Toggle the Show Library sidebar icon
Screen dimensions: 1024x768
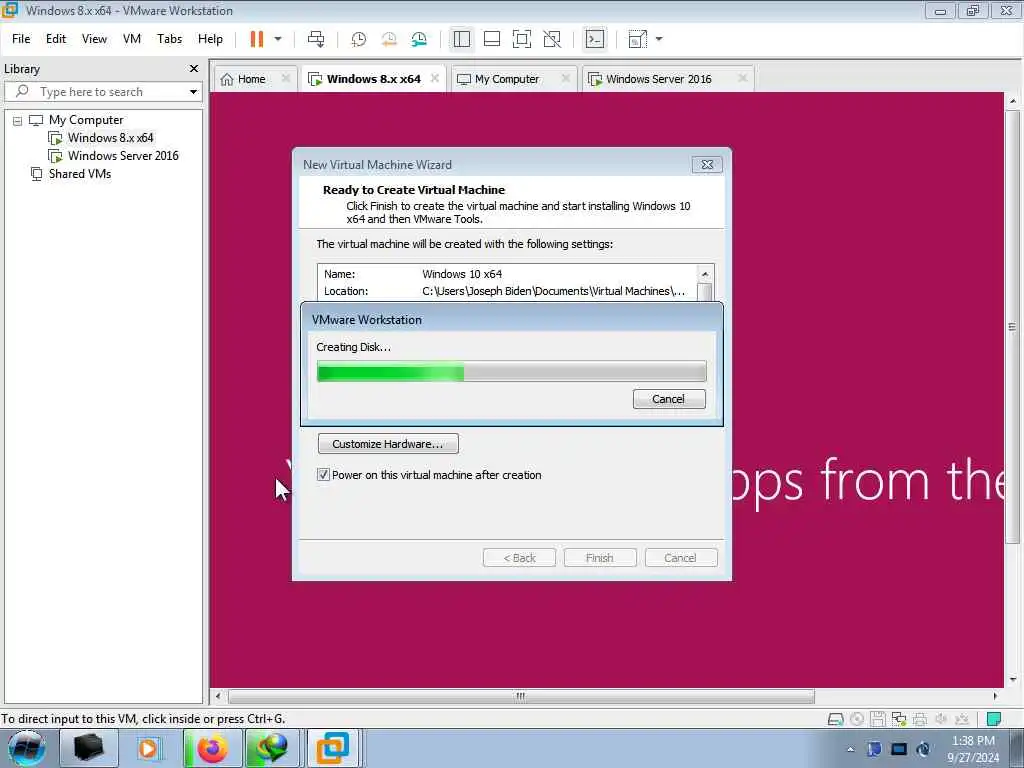[x=462, y=39]
